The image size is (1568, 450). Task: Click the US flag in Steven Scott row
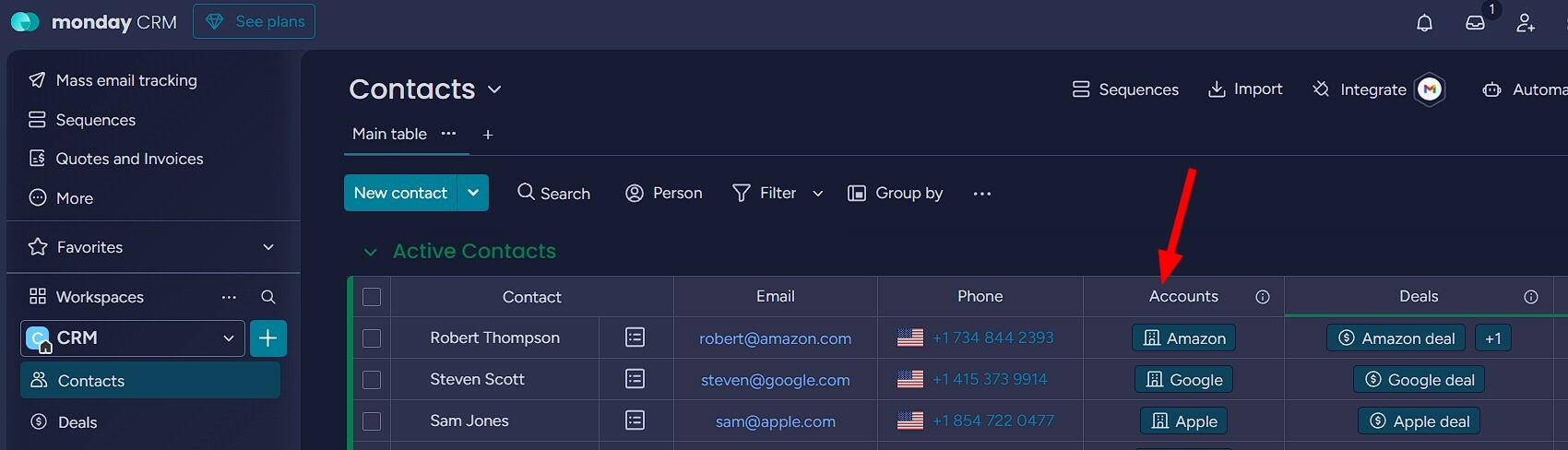[910, 379]
